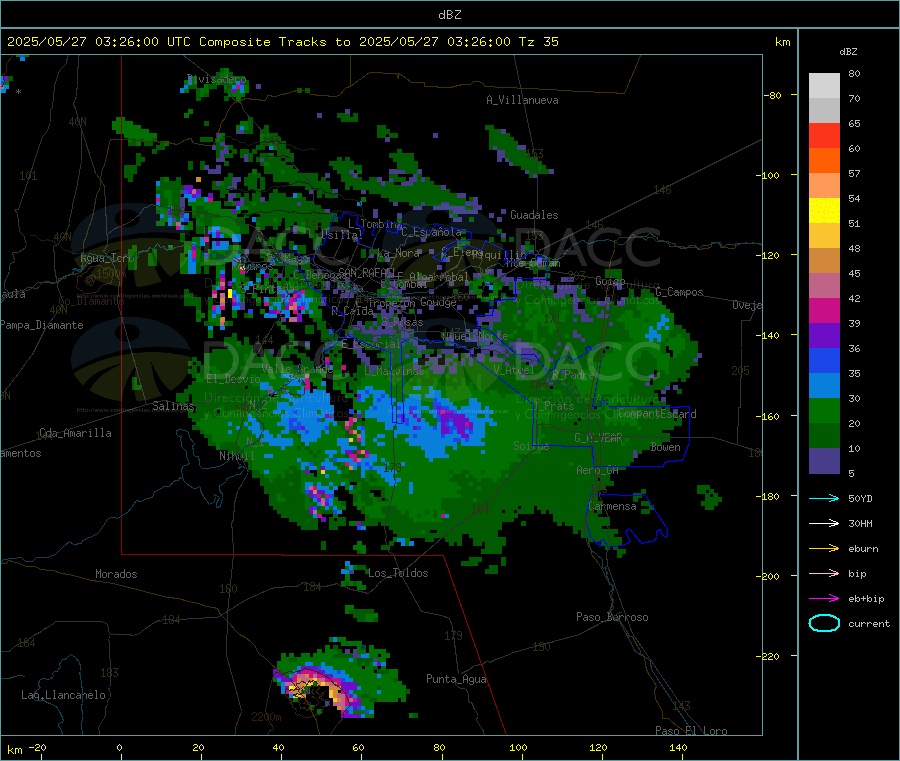
Task: Click the 'Salinas' map label
Action: point(173,406)
